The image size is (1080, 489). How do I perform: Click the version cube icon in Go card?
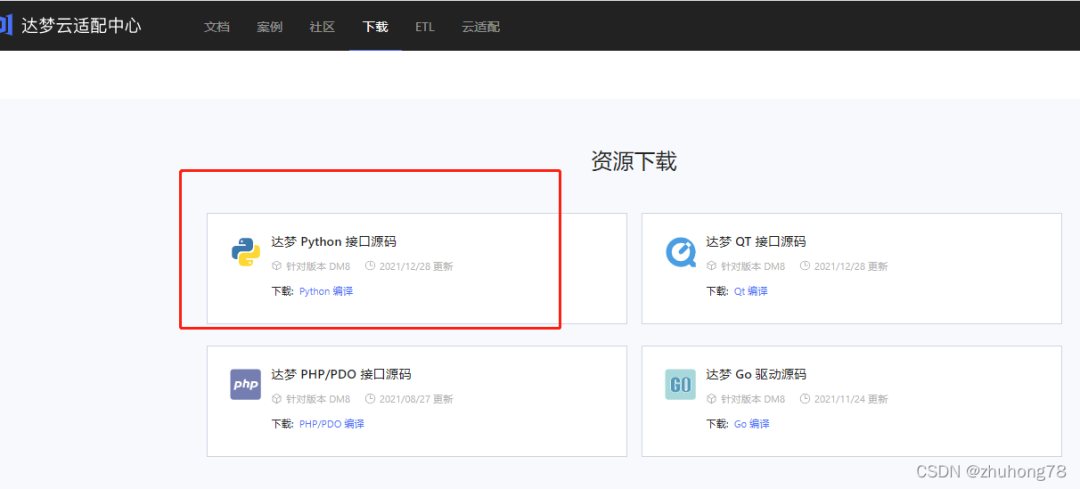[x=712, y=398]
